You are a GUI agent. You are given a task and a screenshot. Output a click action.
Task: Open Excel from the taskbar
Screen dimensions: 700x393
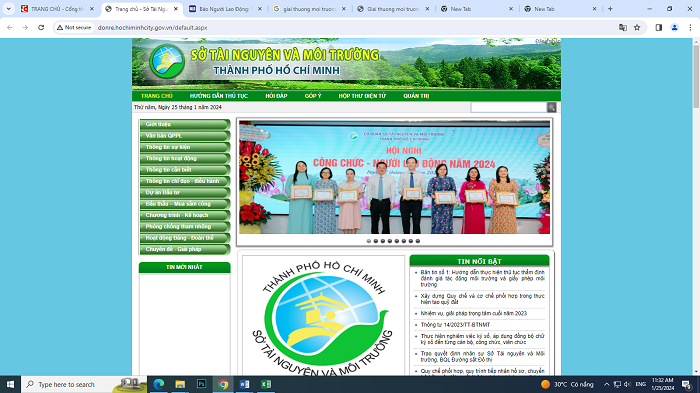coord(266,384)
